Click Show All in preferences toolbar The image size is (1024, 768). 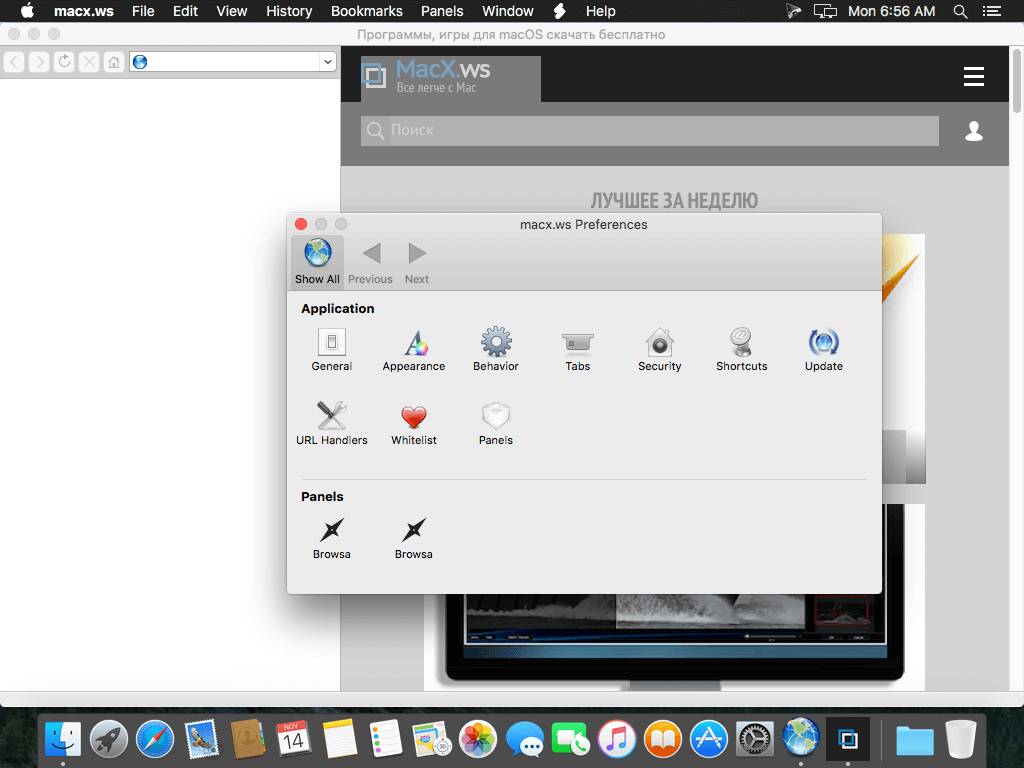[317, 261]
